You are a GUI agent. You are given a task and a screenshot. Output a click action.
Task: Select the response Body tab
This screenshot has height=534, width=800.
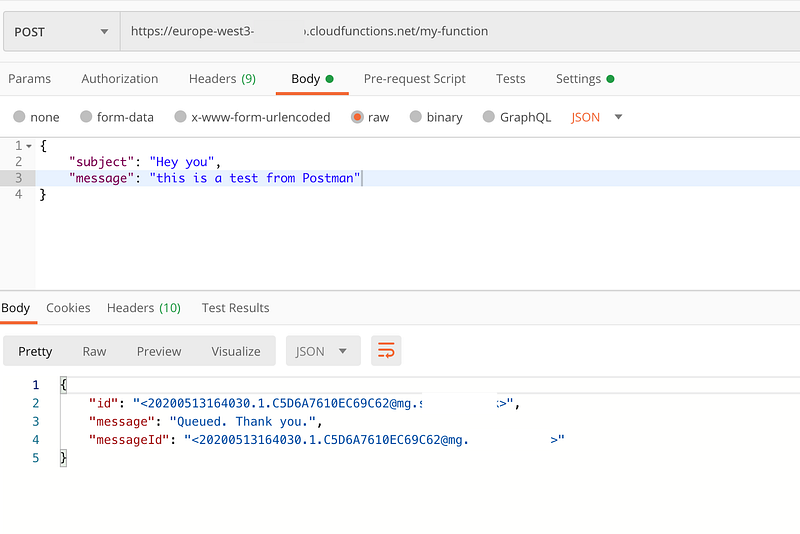(16, 308)
